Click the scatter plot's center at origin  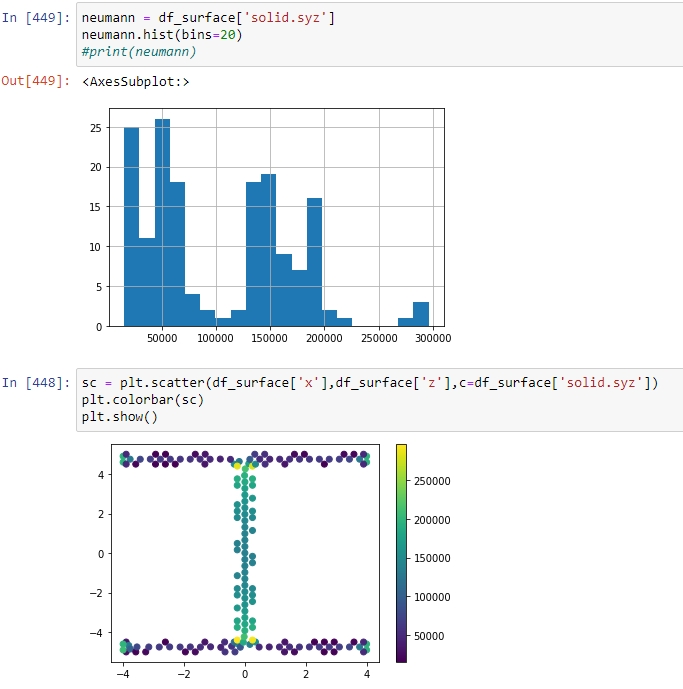(x=244, y=553)
